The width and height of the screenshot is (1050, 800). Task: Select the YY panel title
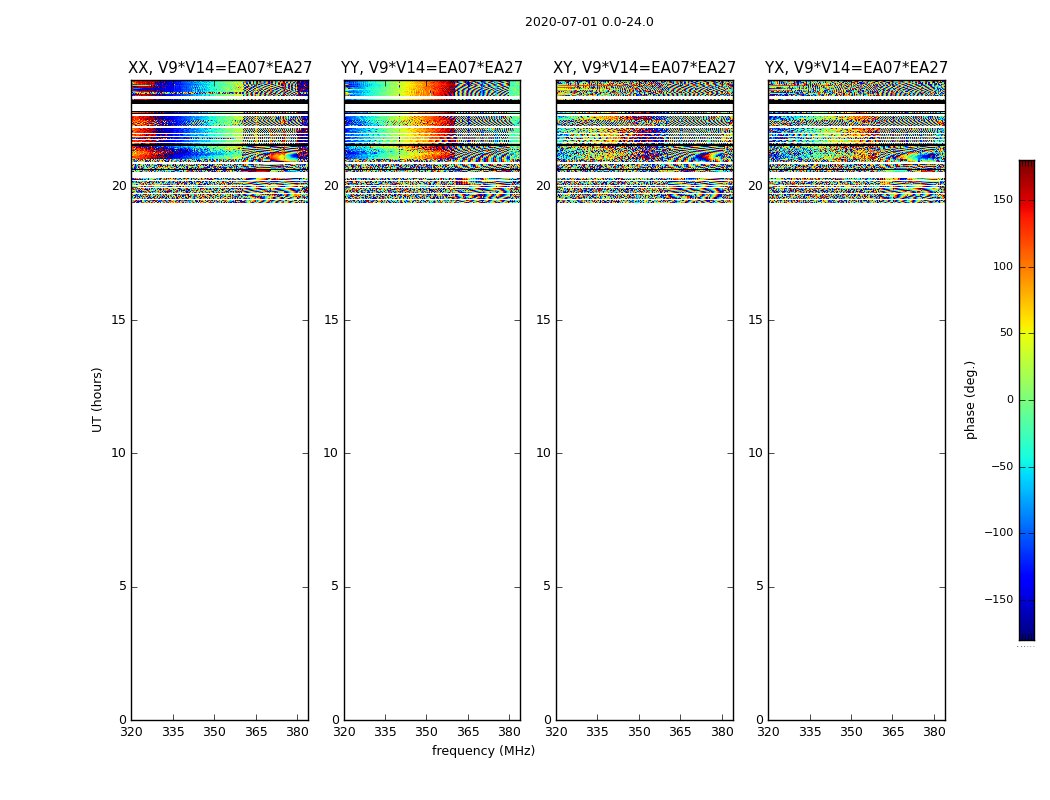click(x=432, y=68)
